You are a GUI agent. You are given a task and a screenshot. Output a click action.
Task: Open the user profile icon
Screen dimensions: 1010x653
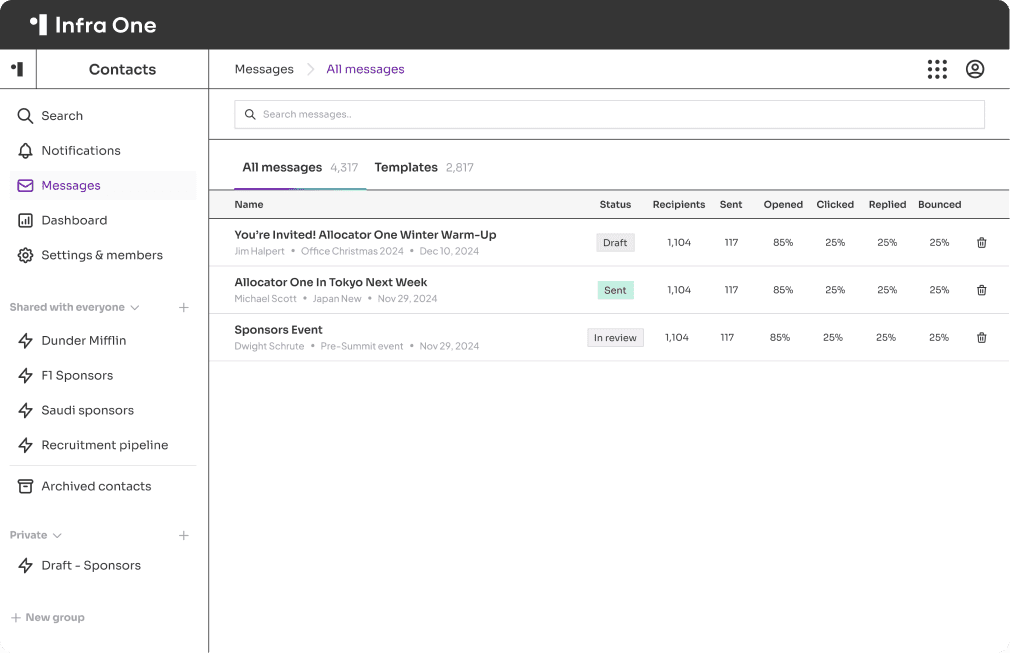tap(975, 69)
